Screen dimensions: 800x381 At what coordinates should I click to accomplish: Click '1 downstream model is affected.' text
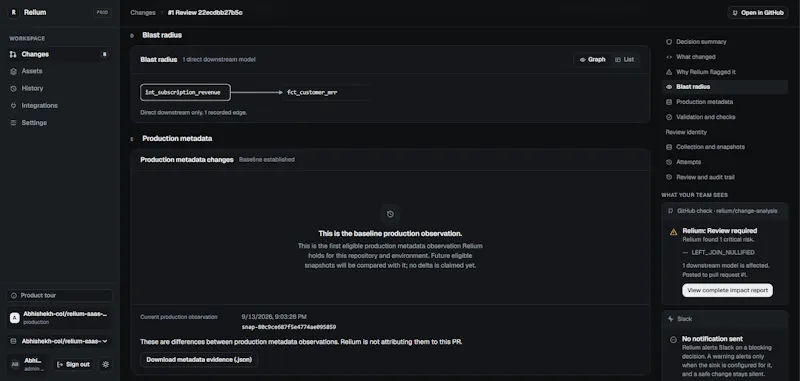tap(726, 266)
